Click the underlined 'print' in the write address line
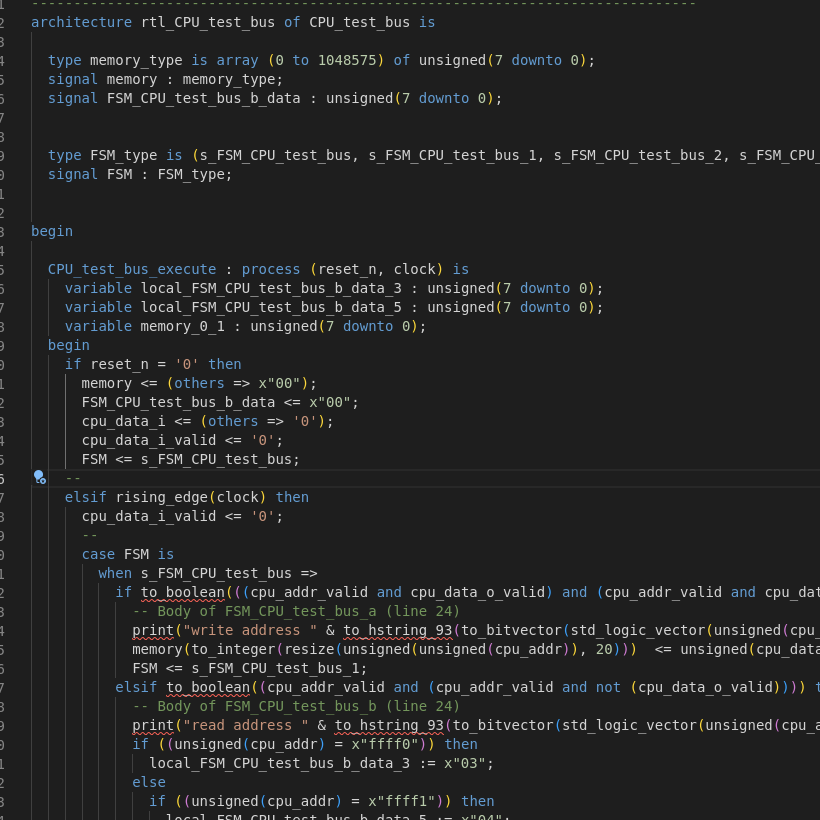 pyautogui.click(x=152, y=630)
